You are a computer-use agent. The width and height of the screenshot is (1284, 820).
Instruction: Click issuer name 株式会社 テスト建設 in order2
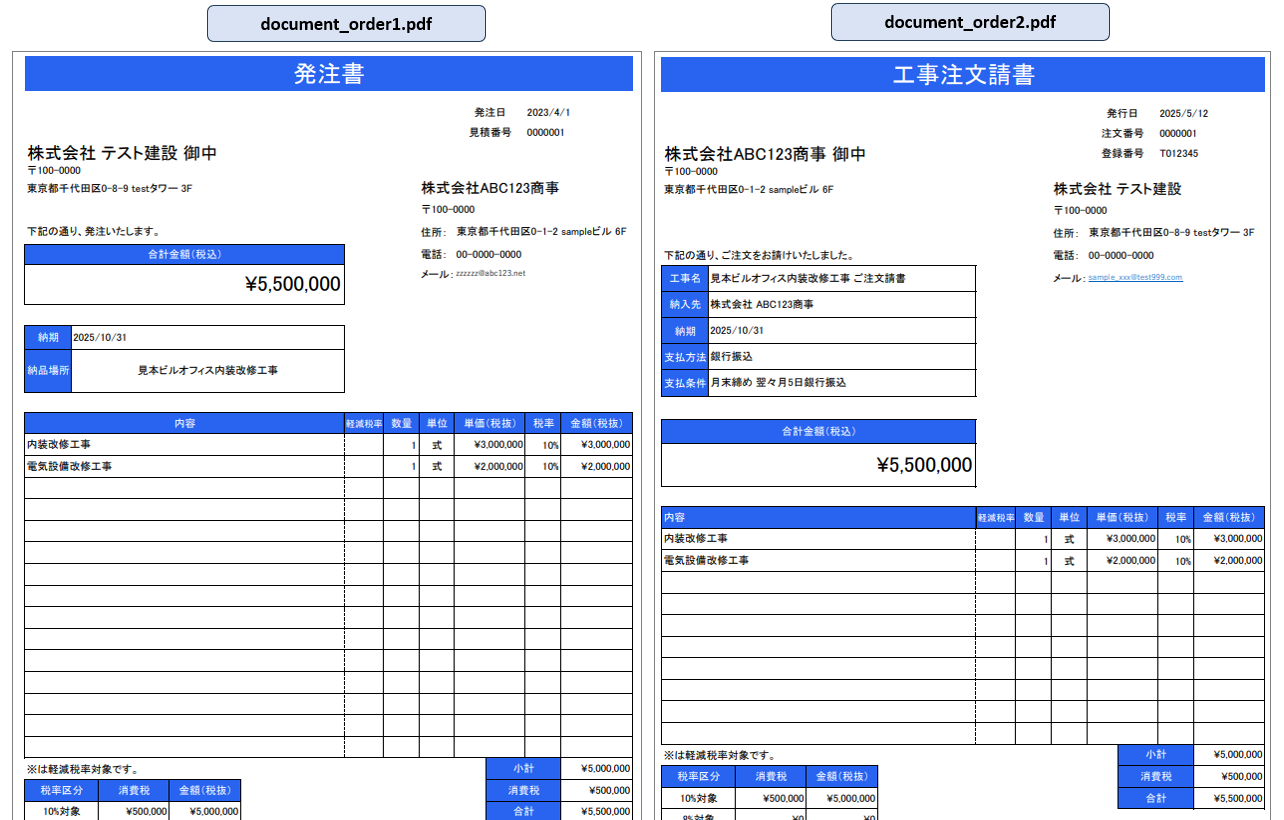pos(1117,189)
